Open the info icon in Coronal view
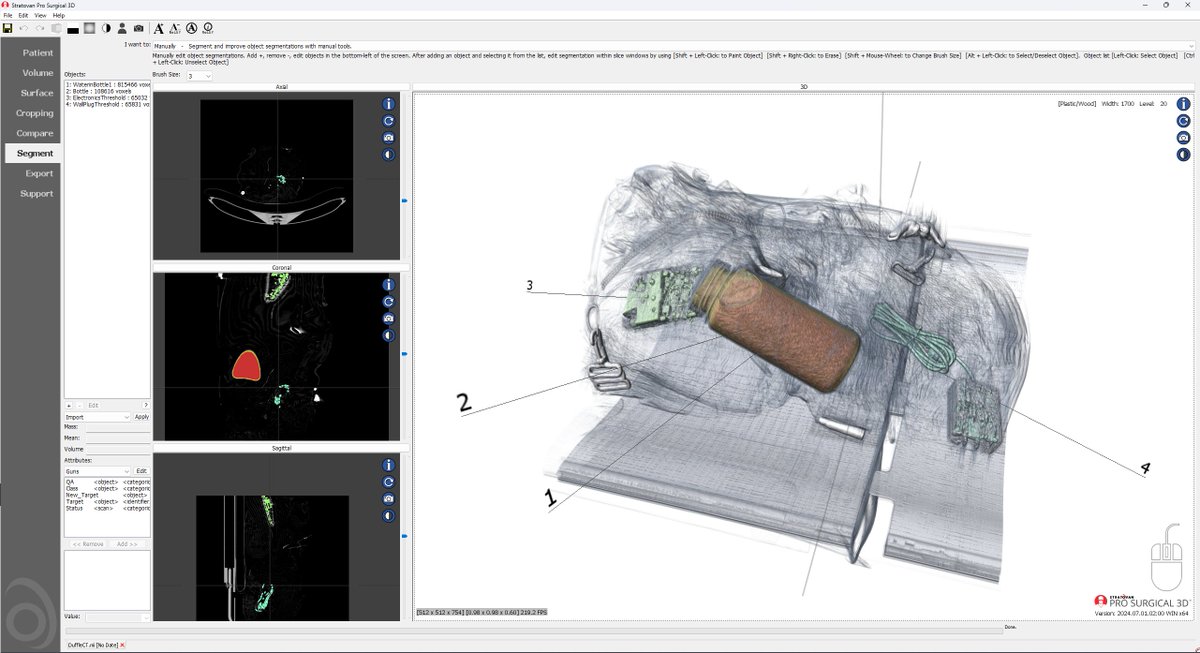The width and height of the screenshot is (1200, 653). tap(388, 285)
